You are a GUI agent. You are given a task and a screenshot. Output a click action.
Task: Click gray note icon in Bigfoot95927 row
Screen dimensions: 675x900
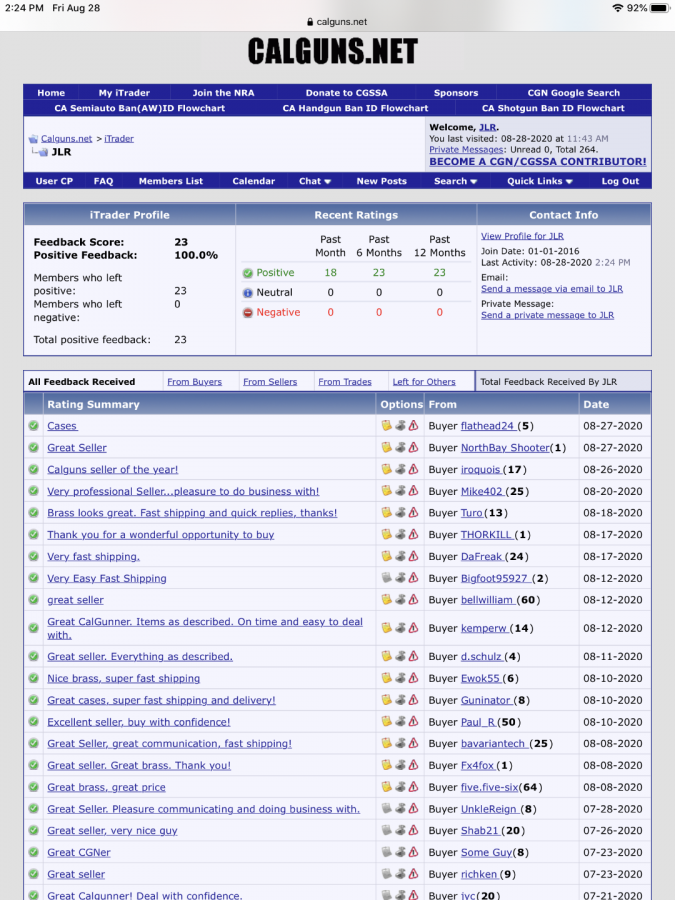click(x=386, y=577)
